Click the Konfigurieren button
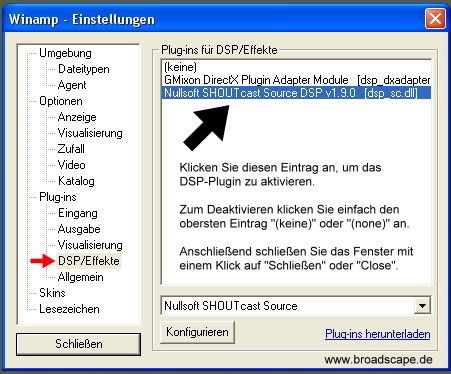451x374 pixels. coord(197,332)
